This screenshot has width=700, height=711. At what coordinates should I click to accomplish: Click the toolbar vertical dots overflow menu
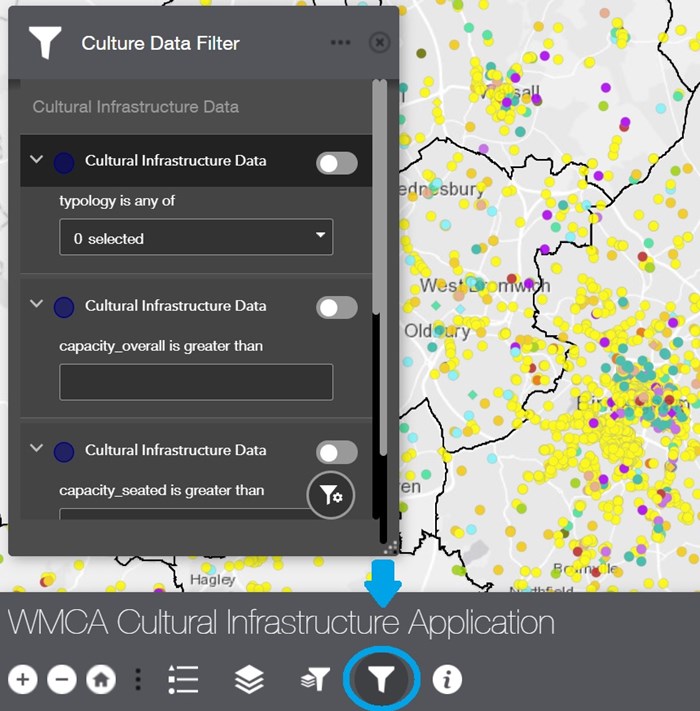(x=138, y=680)
